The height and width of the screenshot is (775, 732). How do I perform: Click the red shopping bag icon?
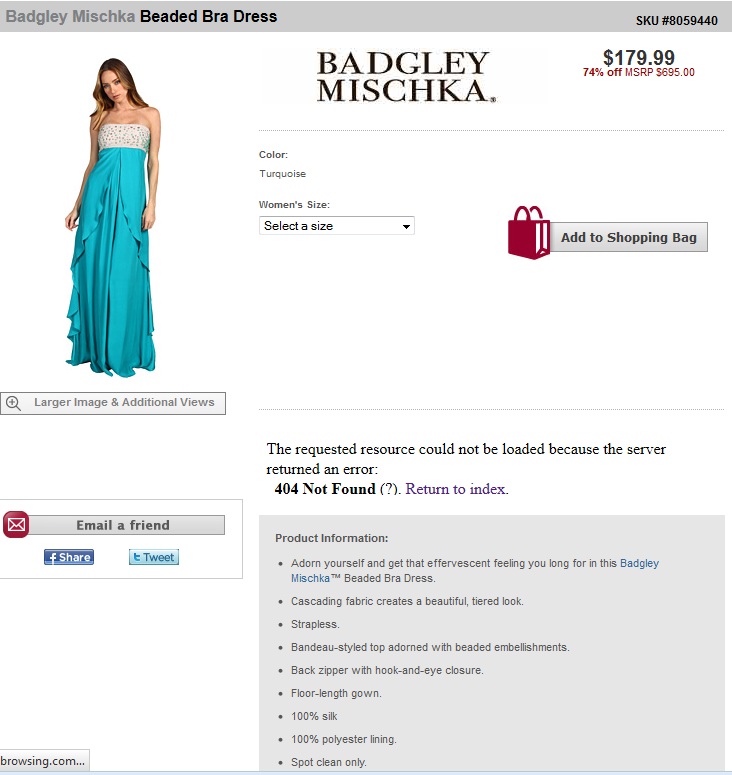(529, 232)
